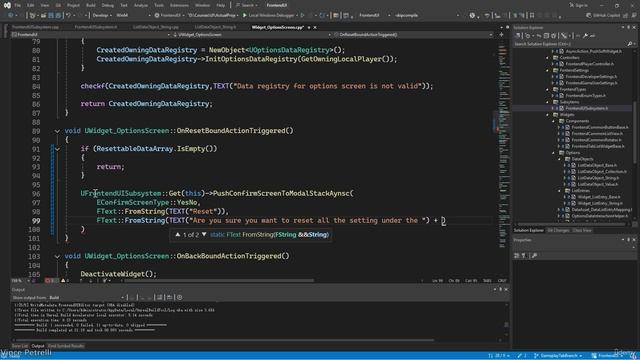
Task: Collapse the Components folder node
Action: pyautogui.click(x=554, y=121)
